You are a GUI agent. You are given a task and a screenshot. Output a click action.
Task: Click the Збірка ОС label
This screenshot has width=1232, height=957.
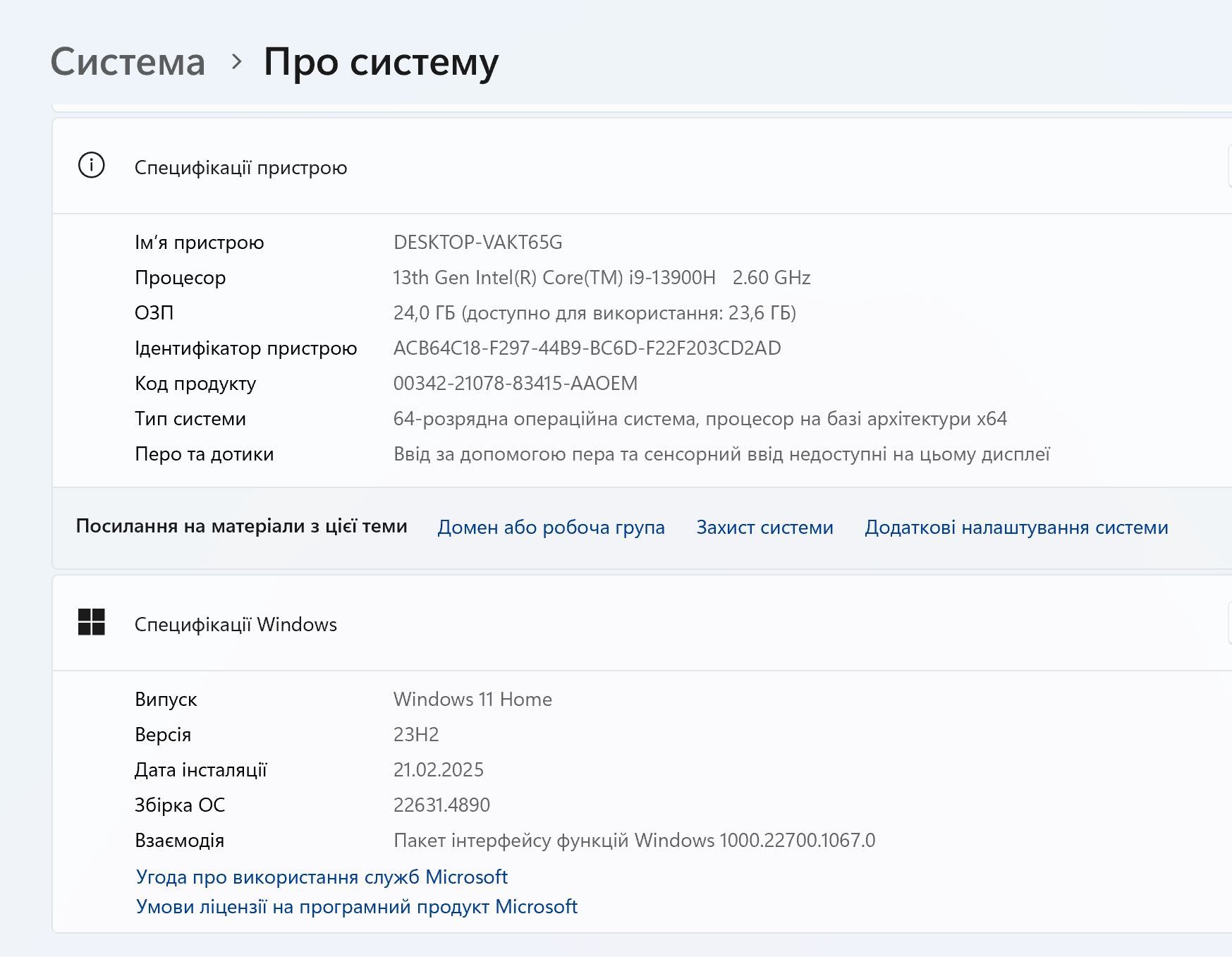[180, 805]
